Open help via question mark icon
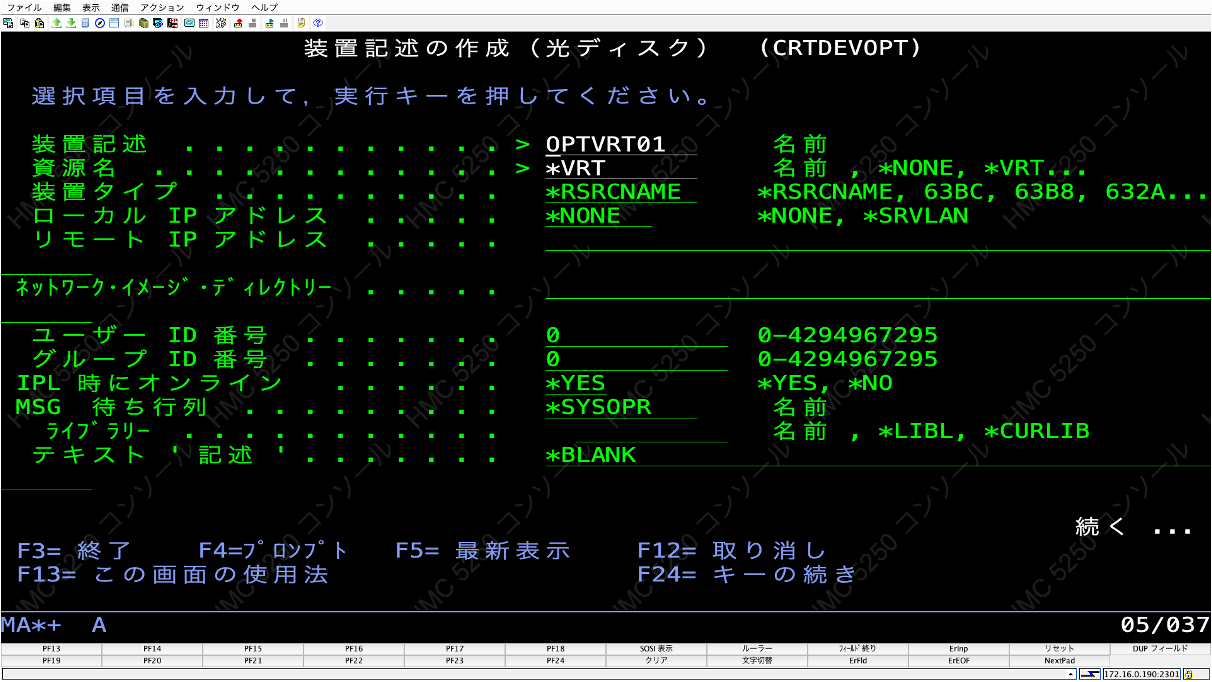Screen dimensions: 1212x682 tap(317, 22)
